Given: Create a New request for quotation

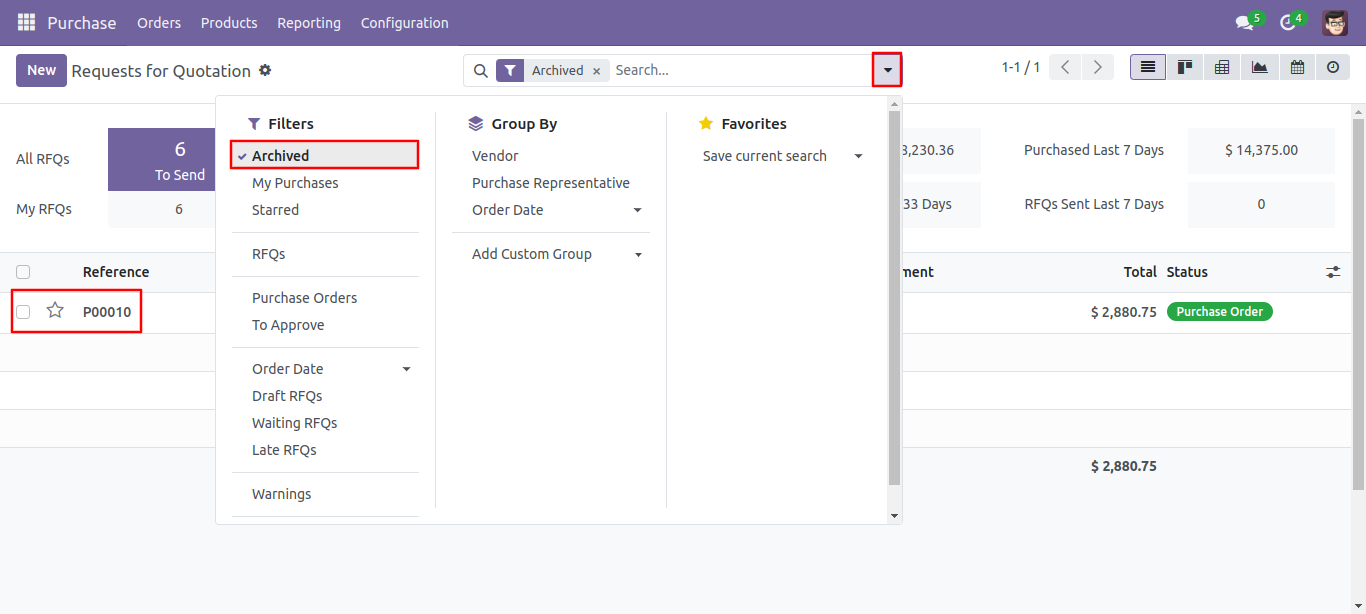Looking at the screenshot, I should 41,70.
